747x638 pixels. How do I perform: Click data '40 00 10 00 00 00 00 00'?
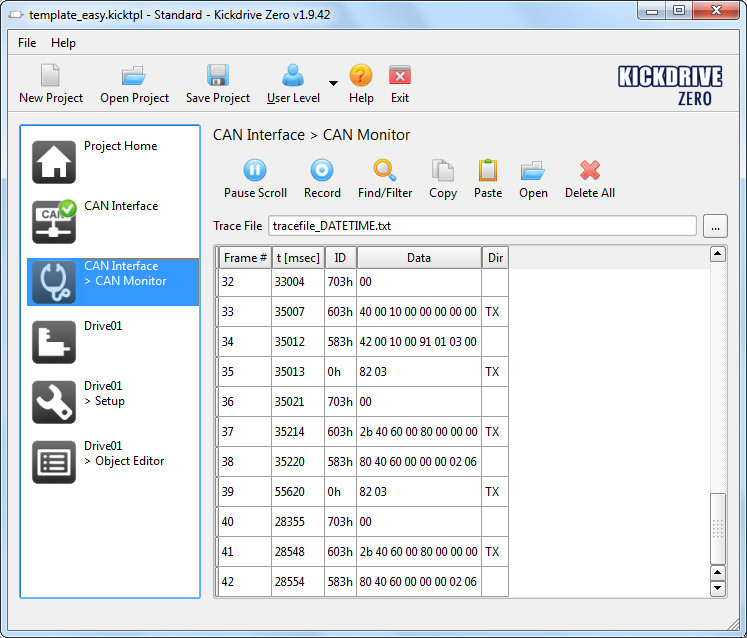(x=418, y=312)
